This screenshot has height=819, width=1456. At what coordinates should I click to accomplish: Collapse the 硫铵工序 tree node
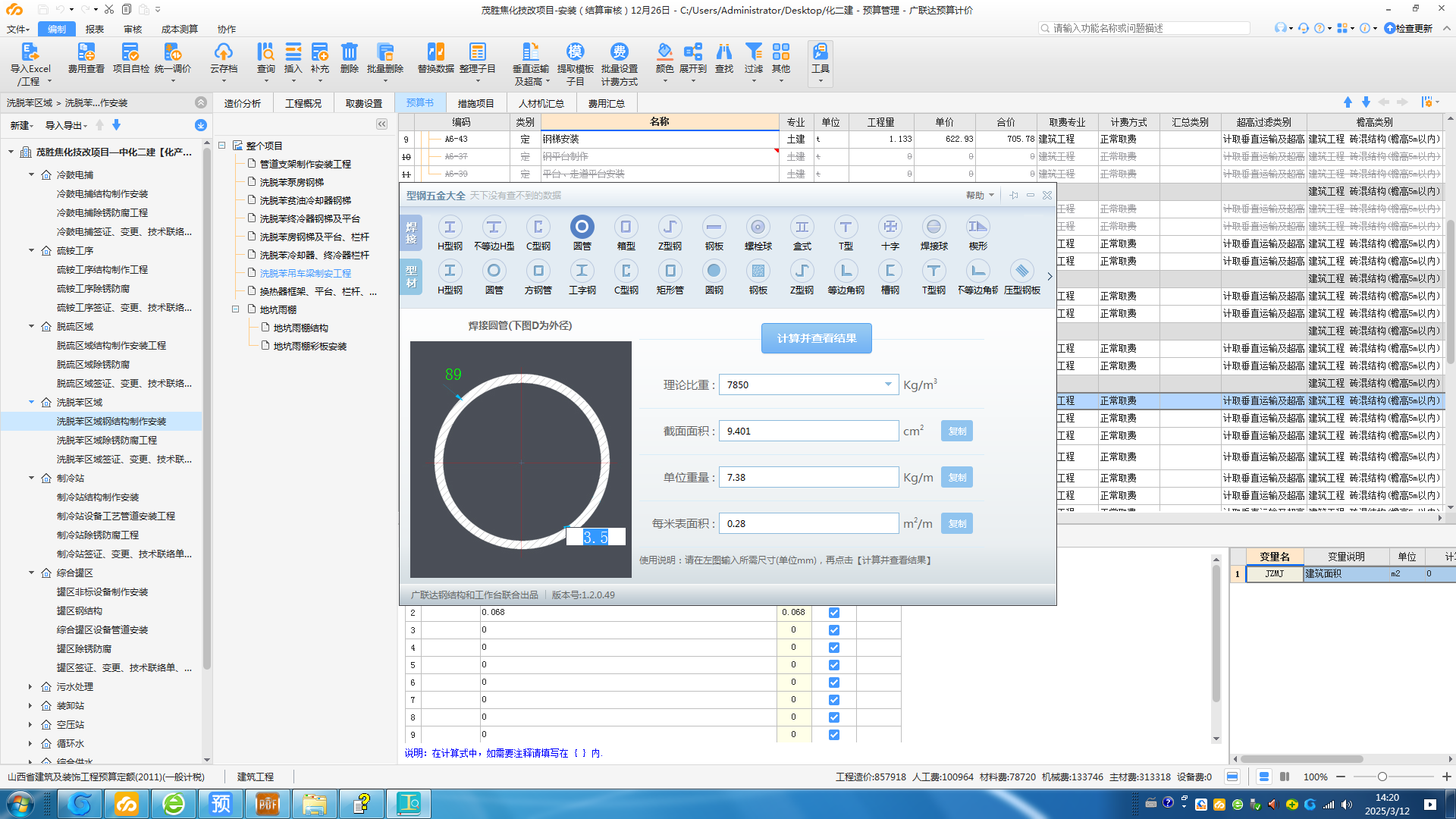point(31,250)
